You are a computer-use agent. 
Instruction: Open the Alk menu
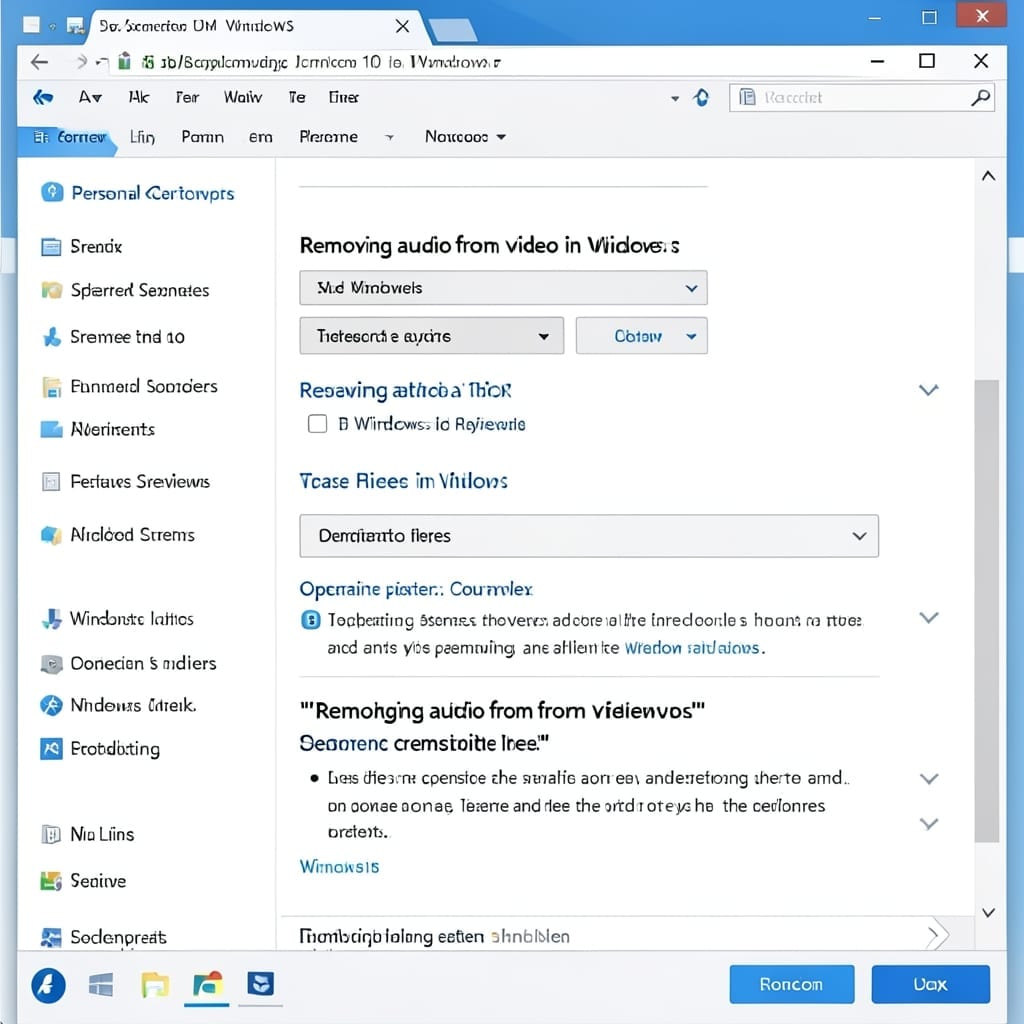tap(138, 97)
